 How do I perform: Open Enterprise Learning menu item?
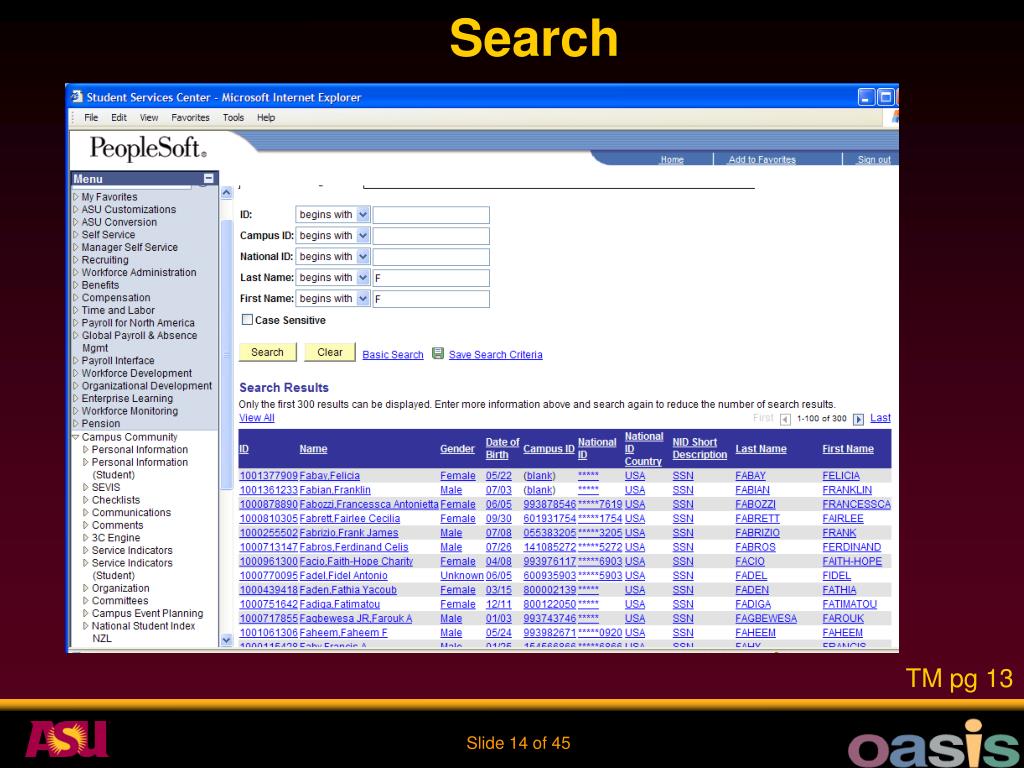tap(127, 398)
